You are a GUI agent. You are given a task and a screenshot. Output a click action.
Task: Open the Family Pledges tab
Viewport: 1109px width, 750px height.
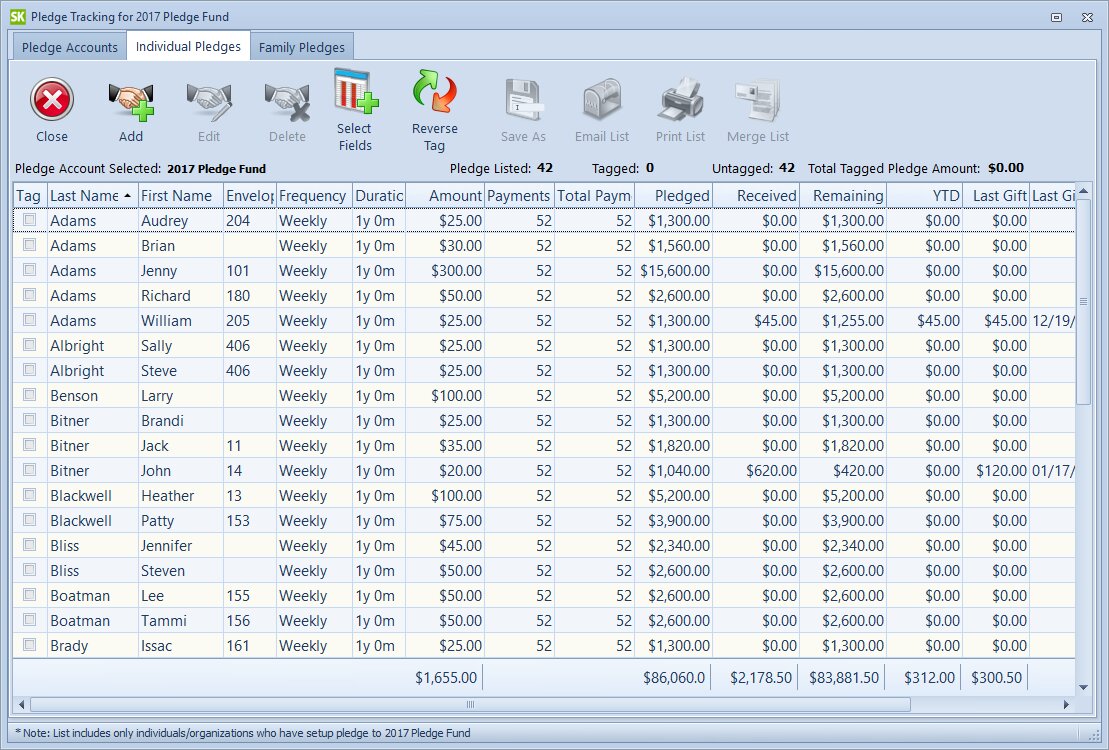pyautogui.click(x=302, y=47)
